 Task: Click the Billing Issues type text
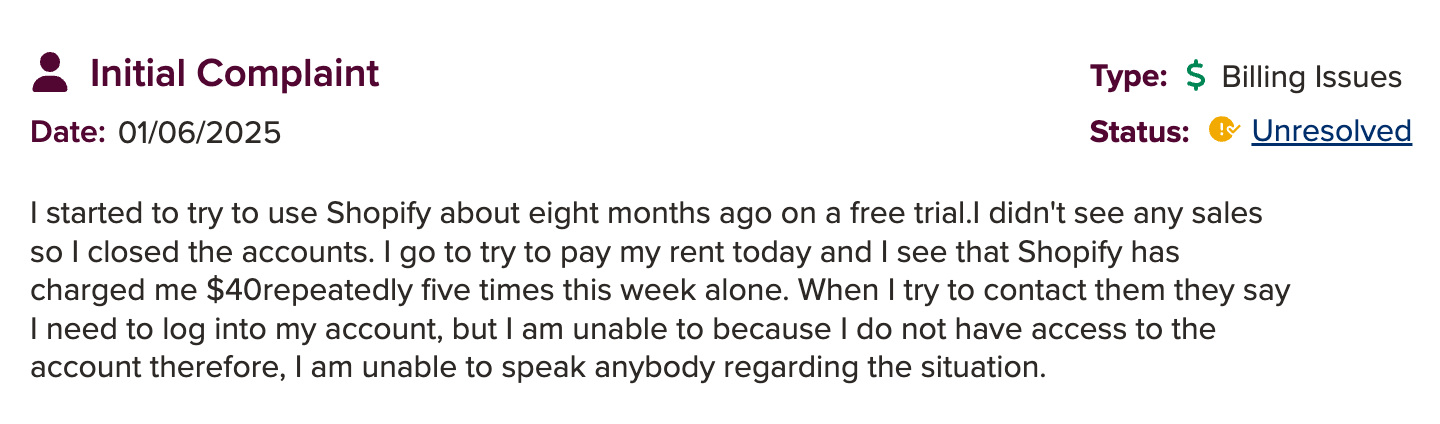[1311, 77]
